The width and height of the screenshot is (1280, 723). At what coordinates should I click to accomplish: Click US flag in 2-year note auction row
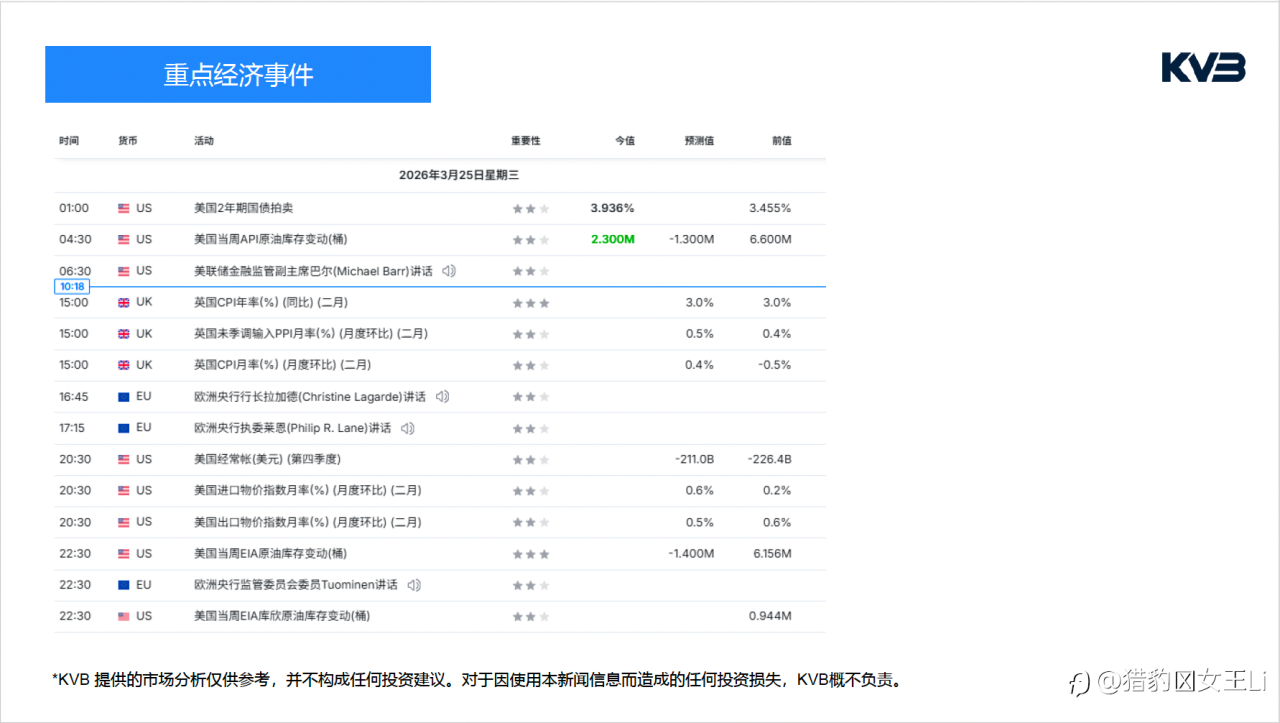pos(124,209)
